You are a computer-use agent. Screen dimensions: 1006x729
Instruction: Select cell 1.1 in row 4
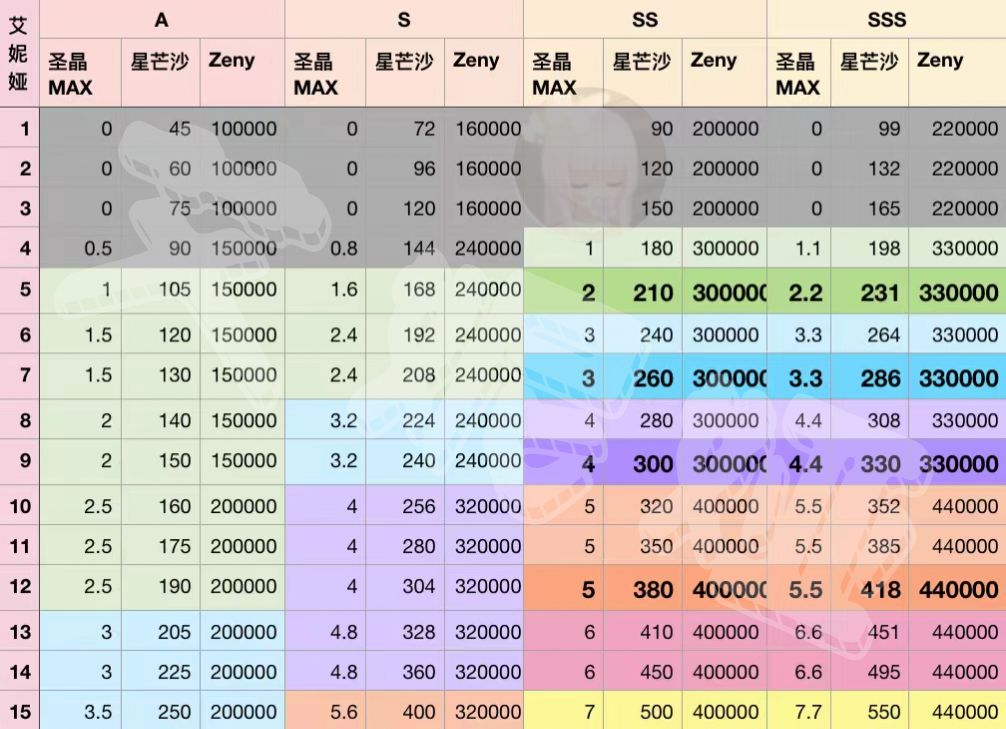pyautogui.click(x=799, y=248)
